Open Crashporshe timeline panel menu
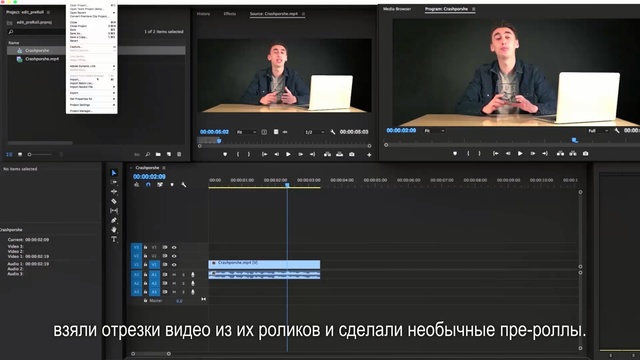This screenshot has height=360, width=640. [164, 168]
